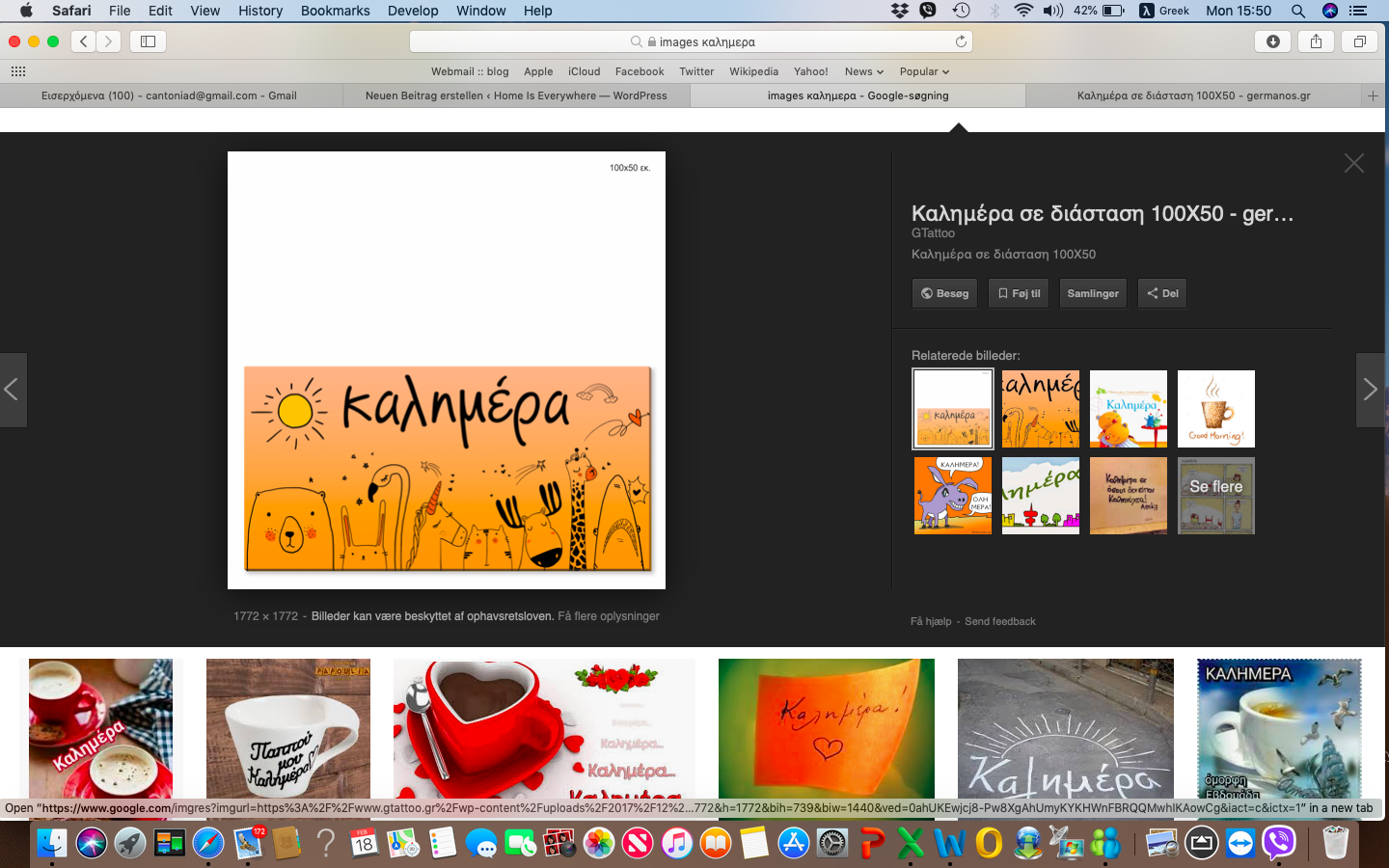This screenshot has width=1389, height=868.
Task: Expand the News favorites dropdown
Action: click(x=863, y=71)
